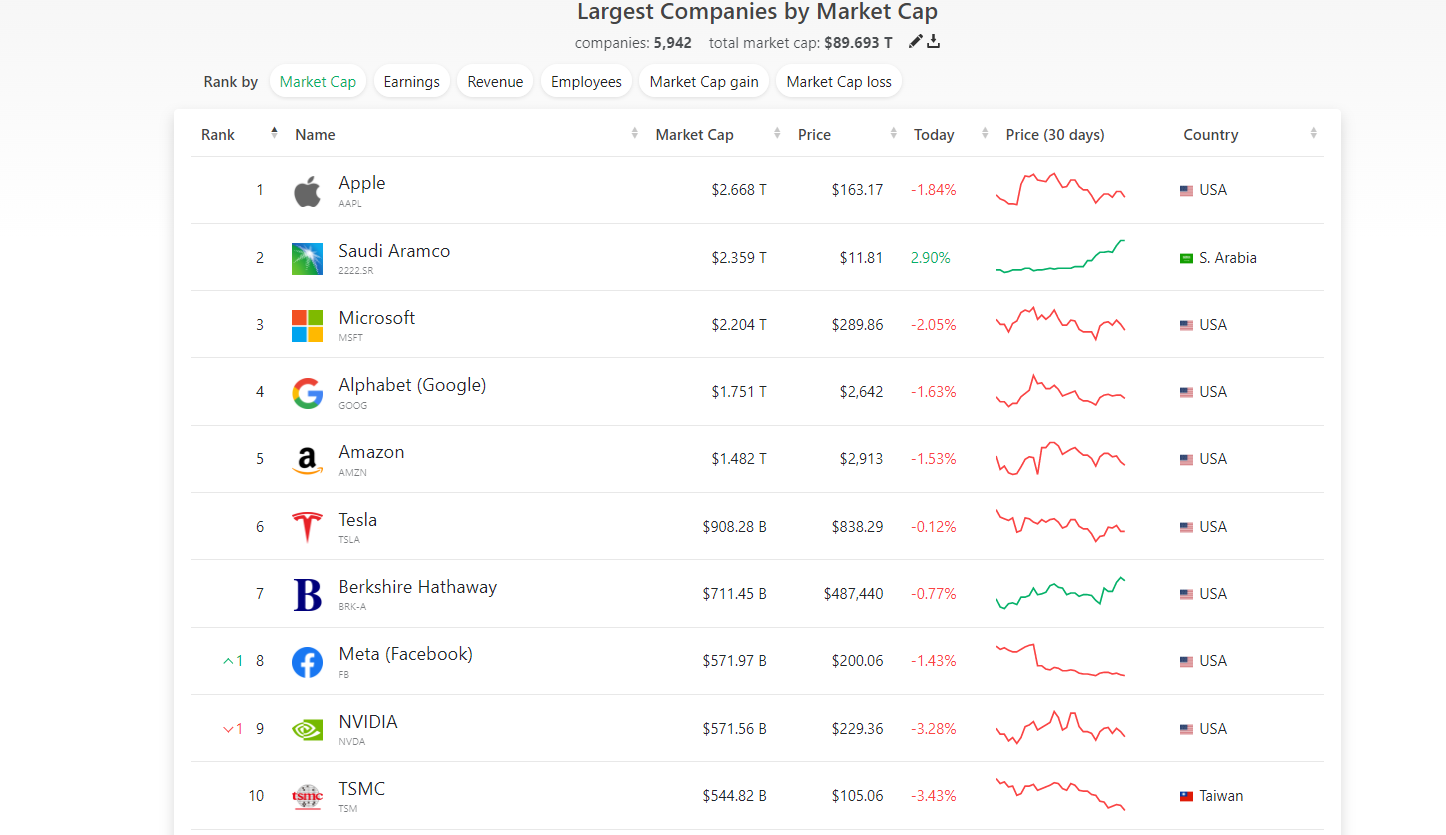This screenshot has height=835, width=1446.
Task: Click TSMC's 30-day price chart
Action: (x=1061, y=794)
